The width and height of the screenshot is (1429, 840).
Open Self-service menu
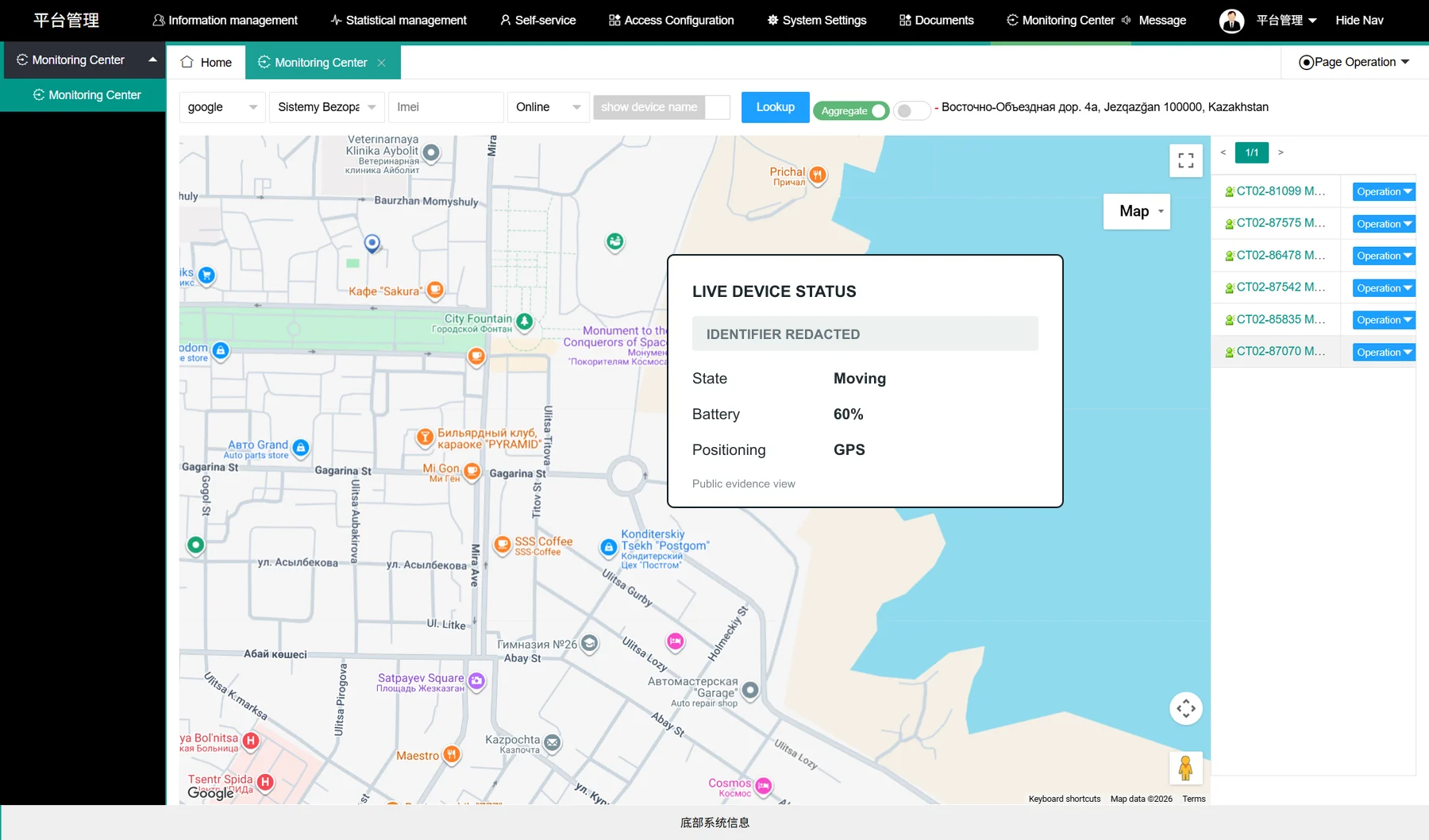(x=537, y=20)
